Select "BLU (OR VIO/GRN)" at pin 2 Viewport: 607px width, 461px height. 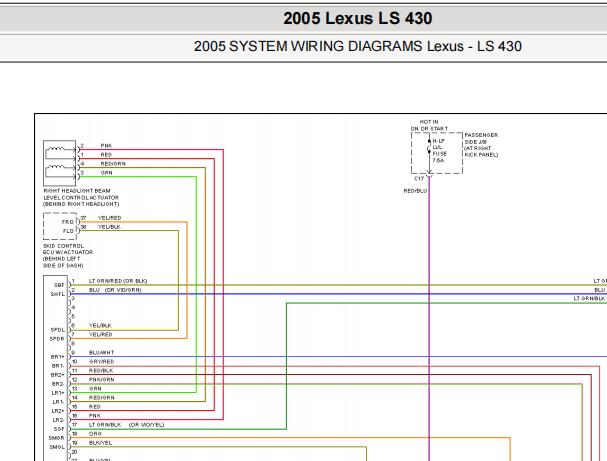pyautogui.click(x=115, y=290)
